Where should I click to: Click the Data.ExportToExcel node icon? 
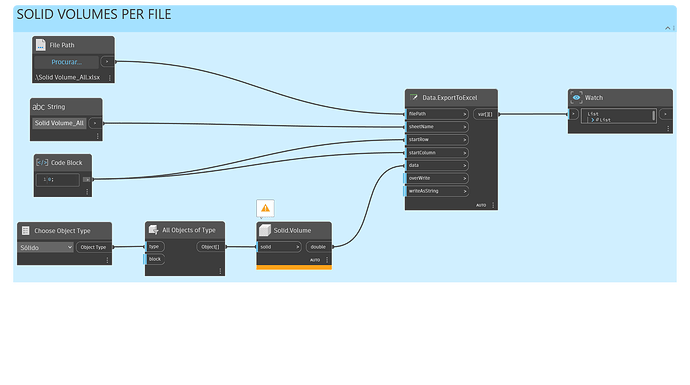coord(414,97)
